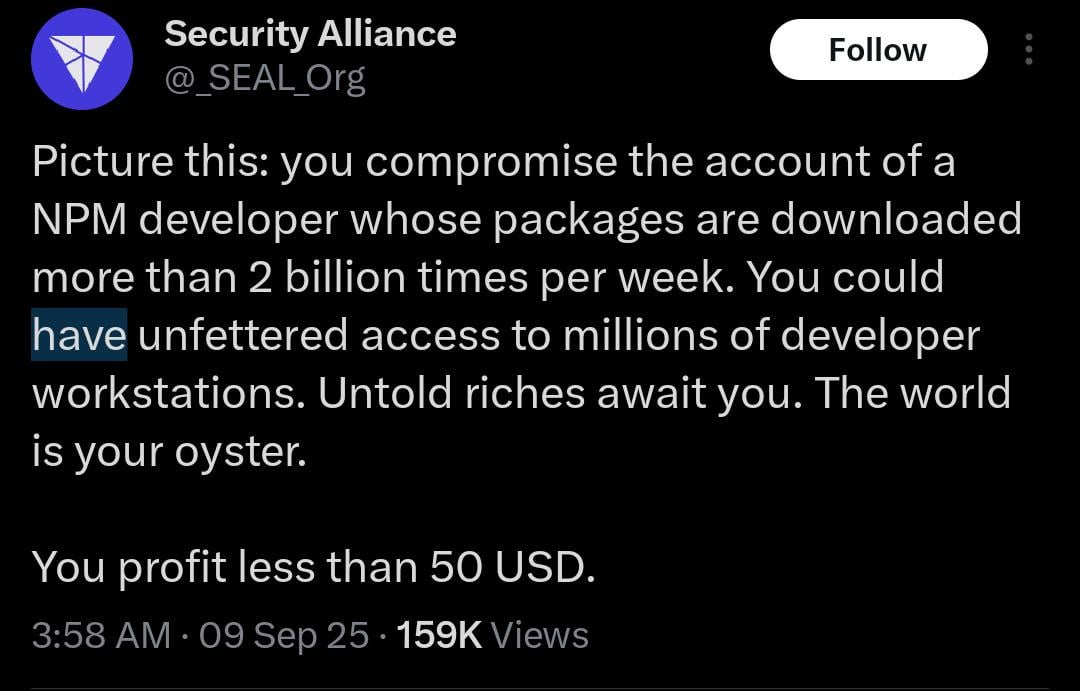The height and width of the screenshot is (691, 1080).
Task: Click the Security Alliance display name
Action: click(310, 34)
